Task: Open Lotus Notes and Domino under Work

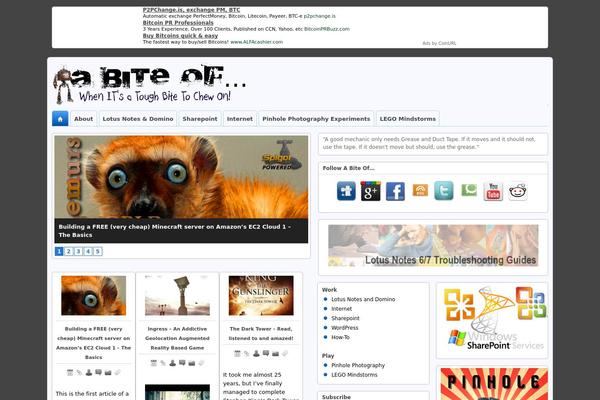Action: (363, 299)
